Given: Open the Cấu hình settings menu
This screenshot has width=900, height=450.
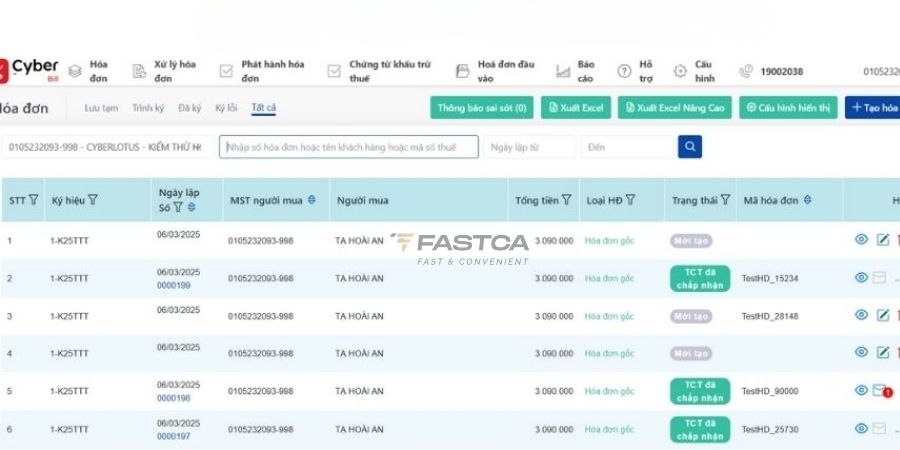Looking at the screenshot, I should coord(694,71).
